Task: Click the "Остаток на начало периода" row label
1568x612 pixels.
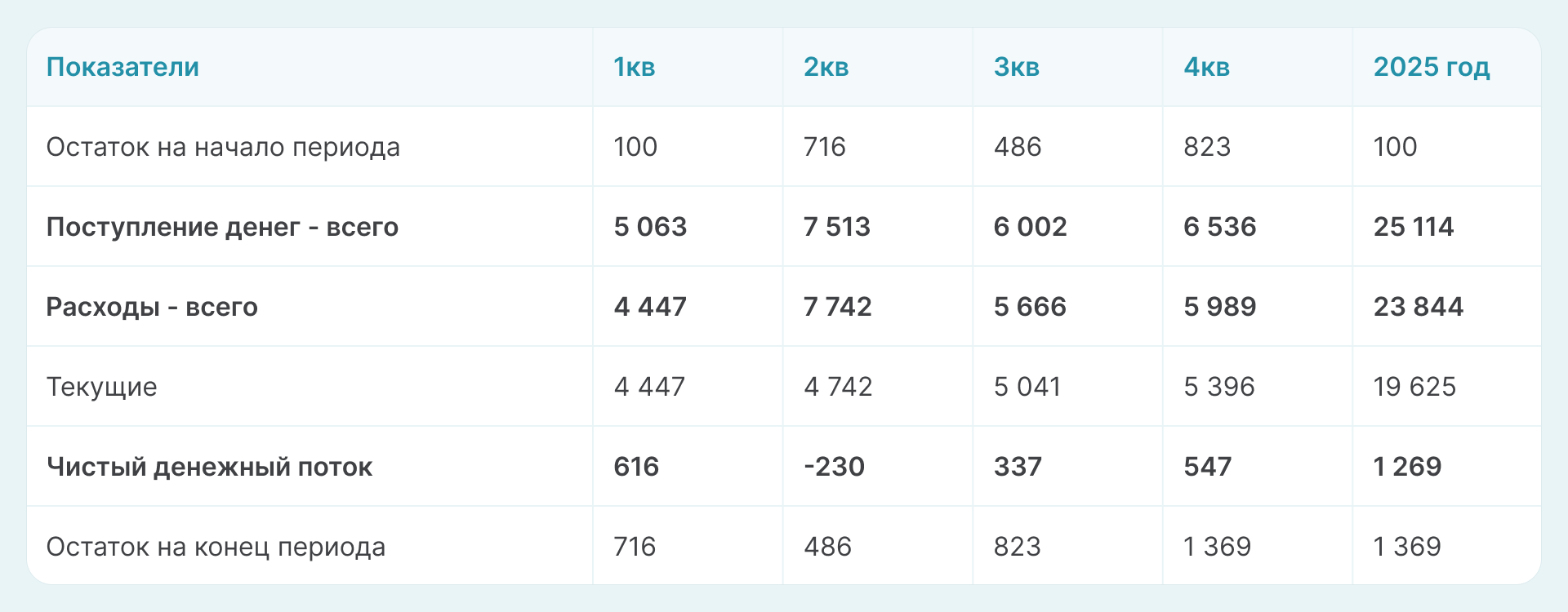Action: [223, 147]
